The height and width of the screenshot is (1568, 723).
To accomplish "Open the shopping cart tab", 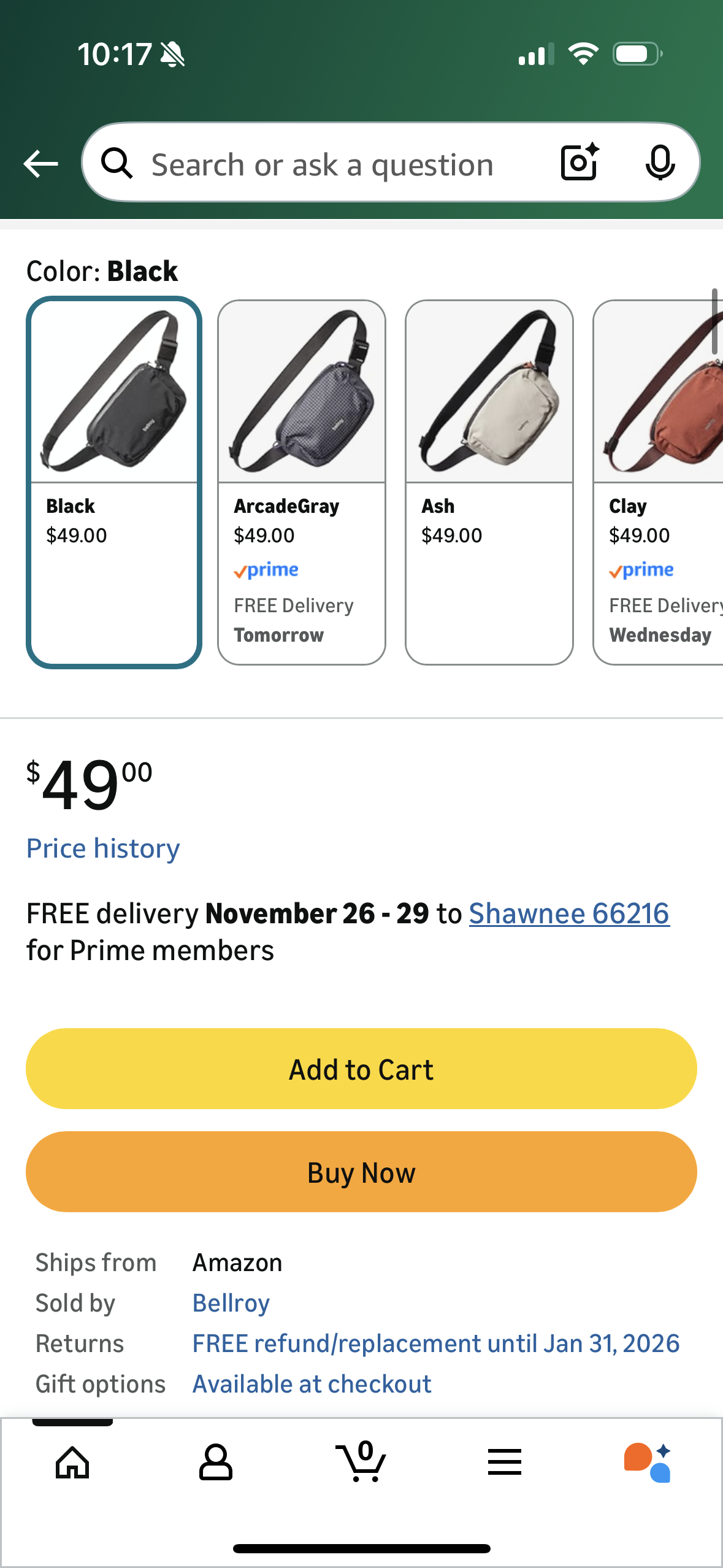I will (361, 1462).
